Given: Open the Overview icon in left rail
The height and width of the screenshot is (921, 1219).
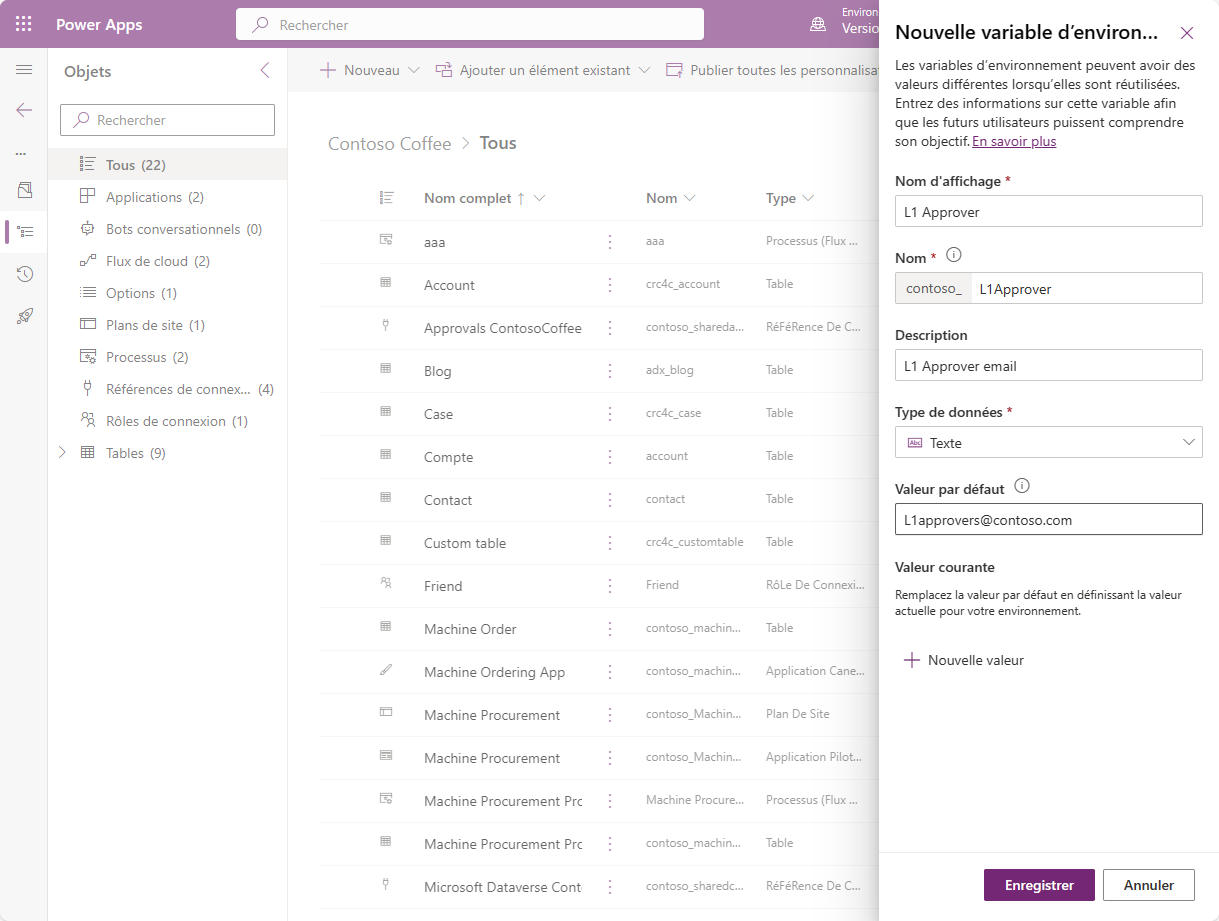Looking at the screenshot, I should (24, 190).
